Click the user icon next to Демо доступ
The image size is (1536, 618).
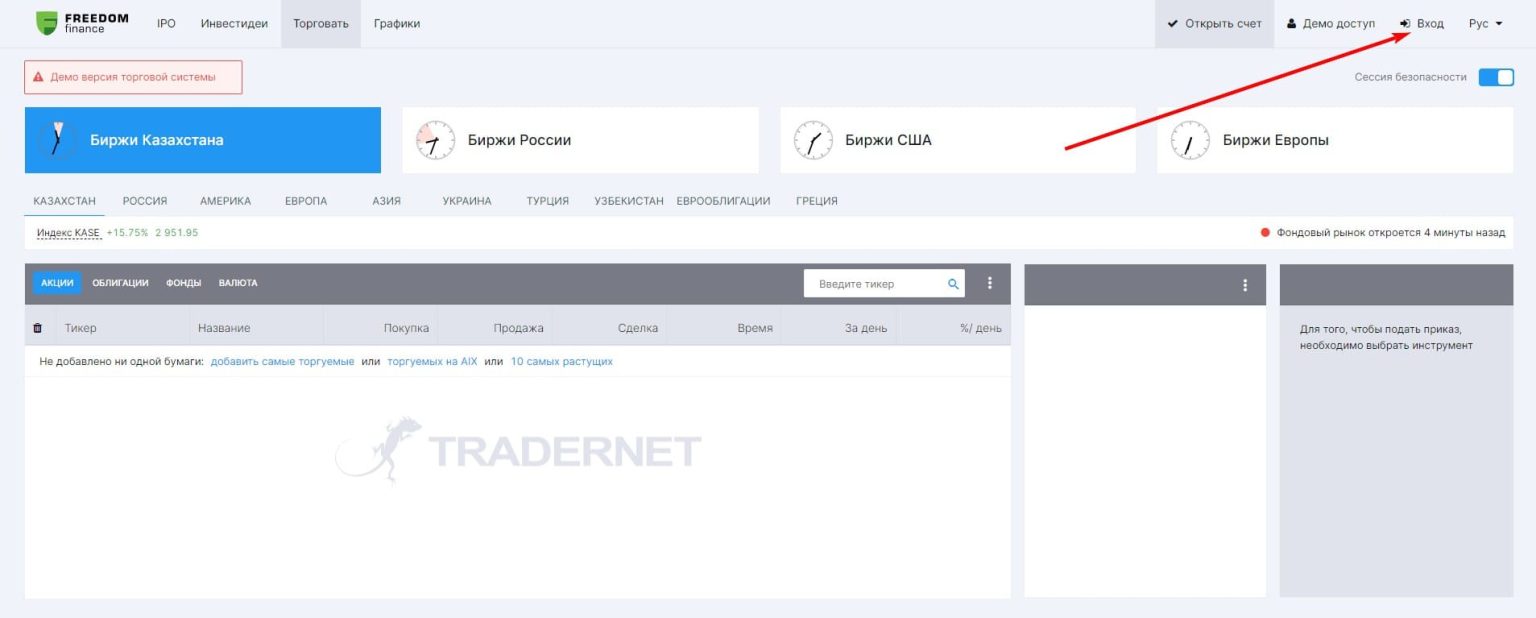pos(1290,22)
